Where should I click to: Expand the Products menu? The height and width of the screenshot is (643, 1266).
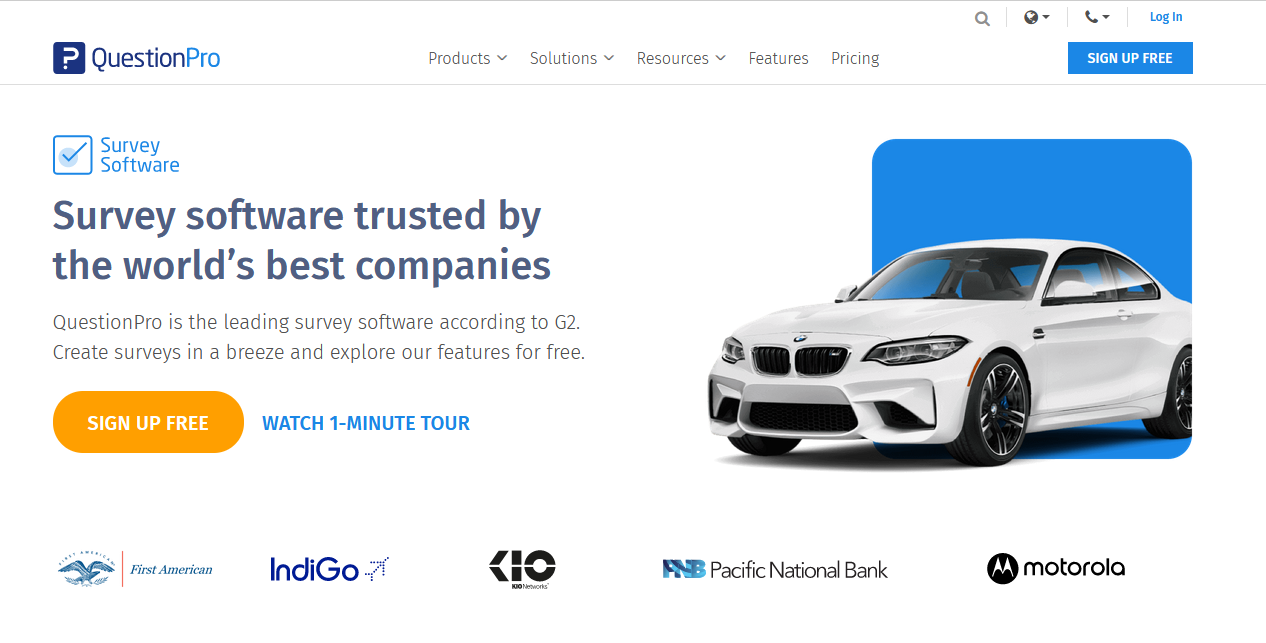(x=468, y=58)
